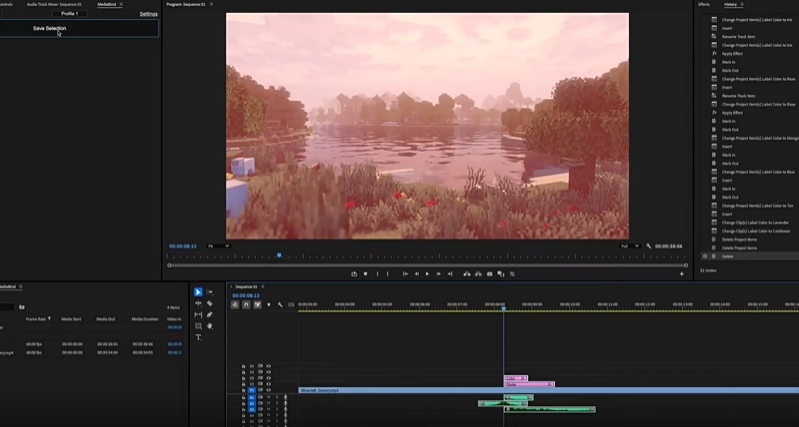Select the Razor tool

click(x=210, y=303)
